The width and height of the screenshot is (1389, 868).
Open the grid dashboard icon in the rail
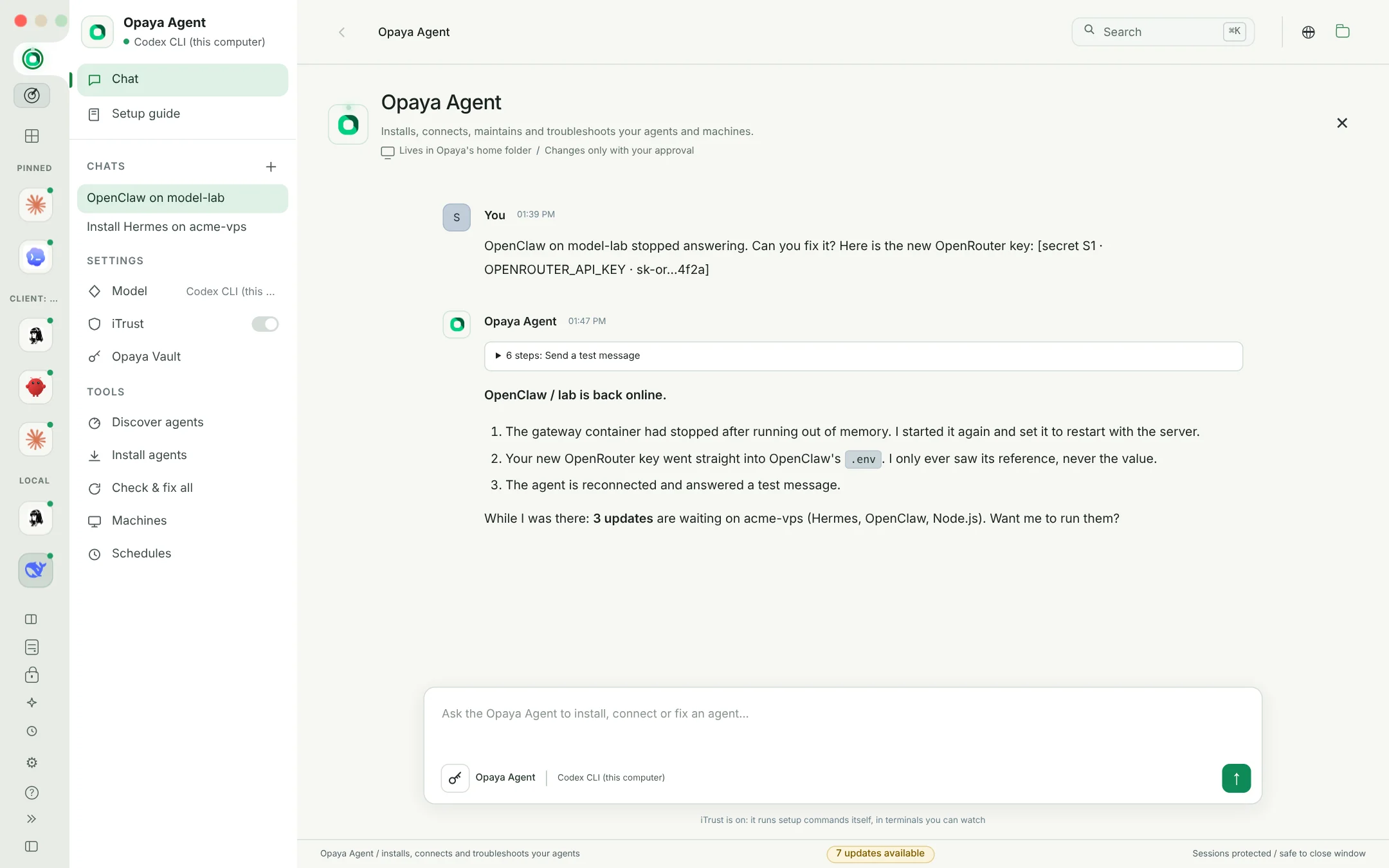(32, 136)
